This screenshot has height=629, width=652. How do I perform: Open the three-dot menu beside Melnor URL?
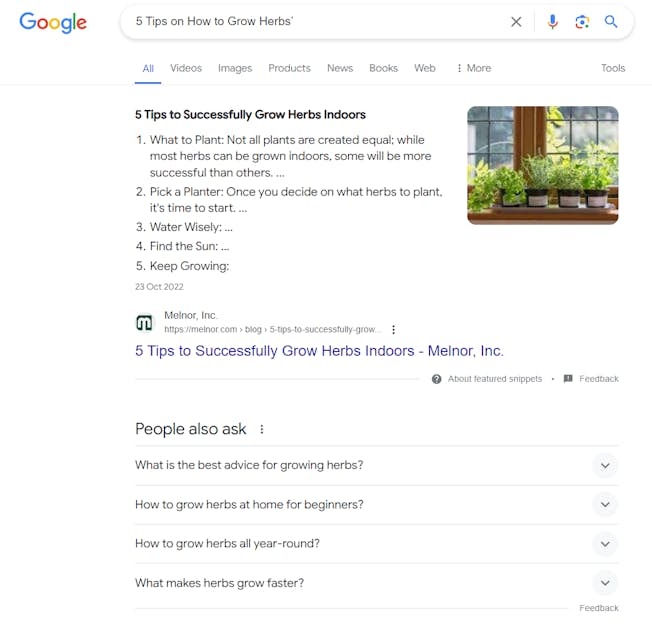[x=394, y=329]
